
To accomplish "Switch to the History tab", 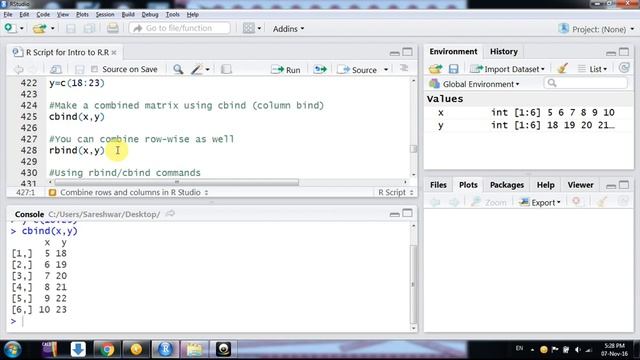I will point(503,51).
